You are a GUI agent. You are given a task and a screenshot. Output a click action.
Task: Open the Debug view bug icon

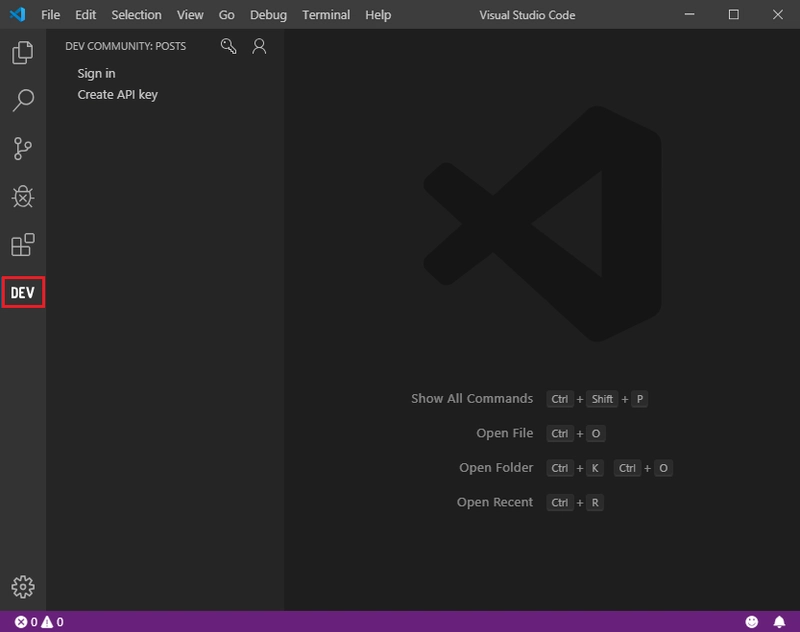(x=22, y=196)
